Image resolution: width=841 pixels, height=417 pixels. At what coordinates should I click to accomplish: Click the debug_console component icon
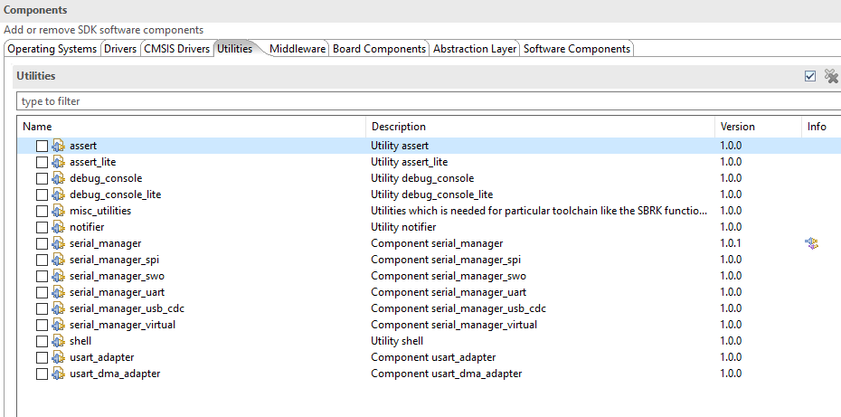58,178
